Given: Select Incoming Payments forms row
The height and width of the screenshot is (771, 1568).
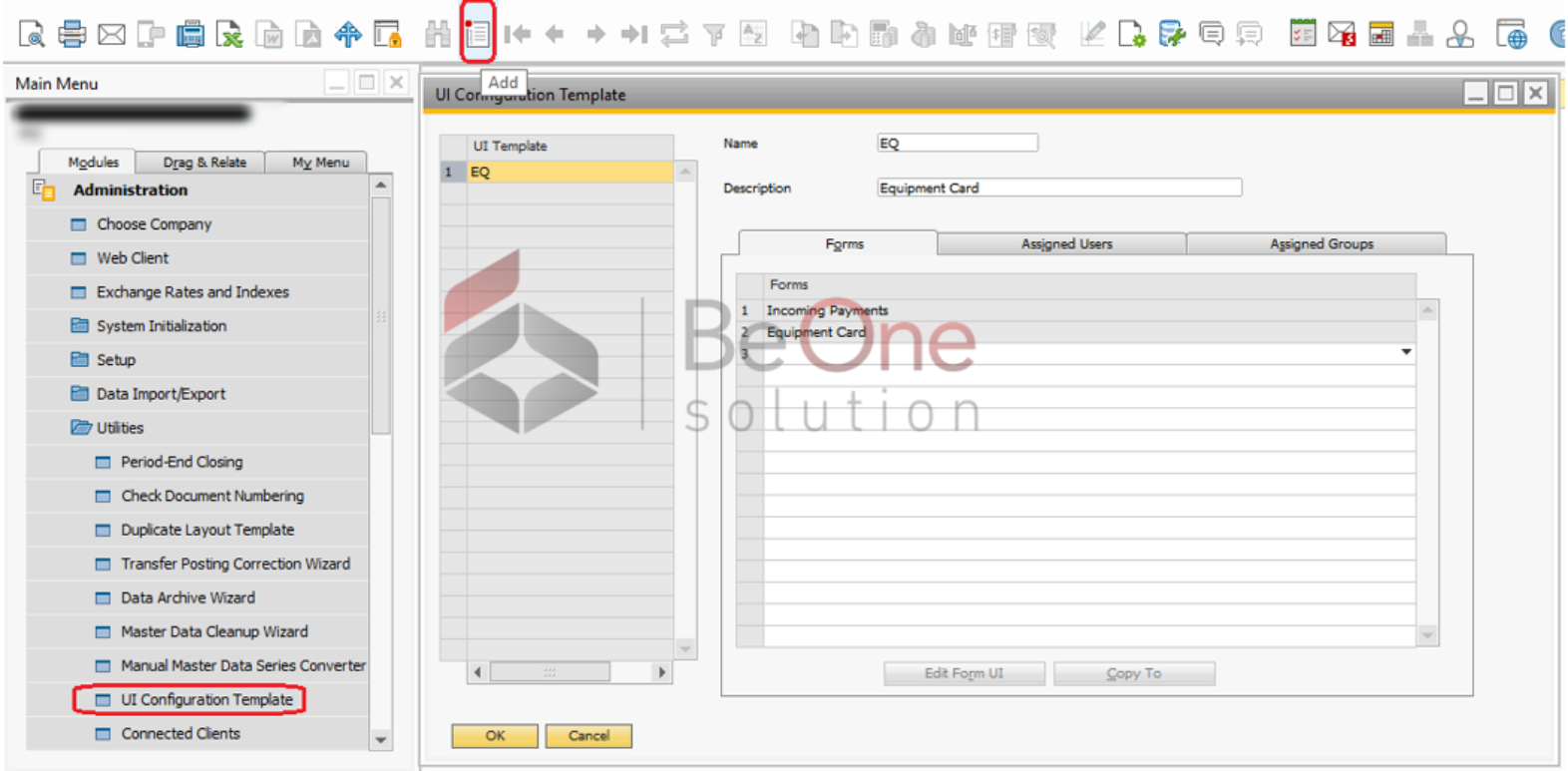Looking at the screenshot, I should 1089,310.
